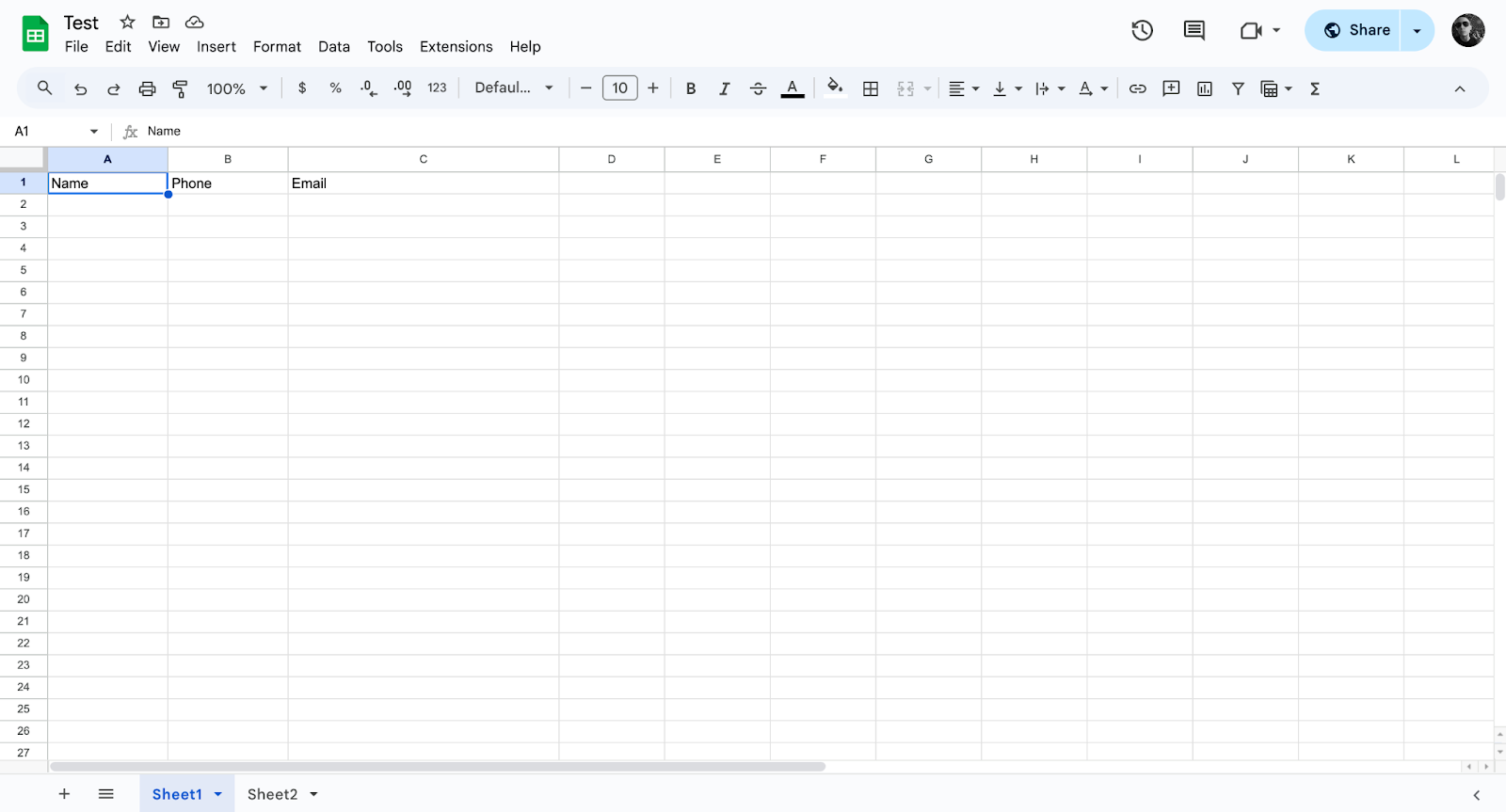Open the comments panel icon
The width and height of the screenshot is (1506, 812).
[1194, 30]
